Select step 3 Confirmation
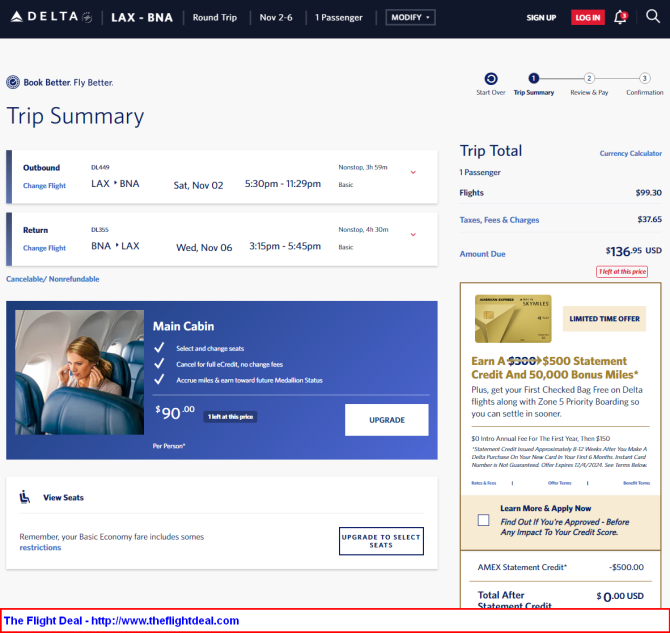 pyautogui.click(x=644, y=84)
